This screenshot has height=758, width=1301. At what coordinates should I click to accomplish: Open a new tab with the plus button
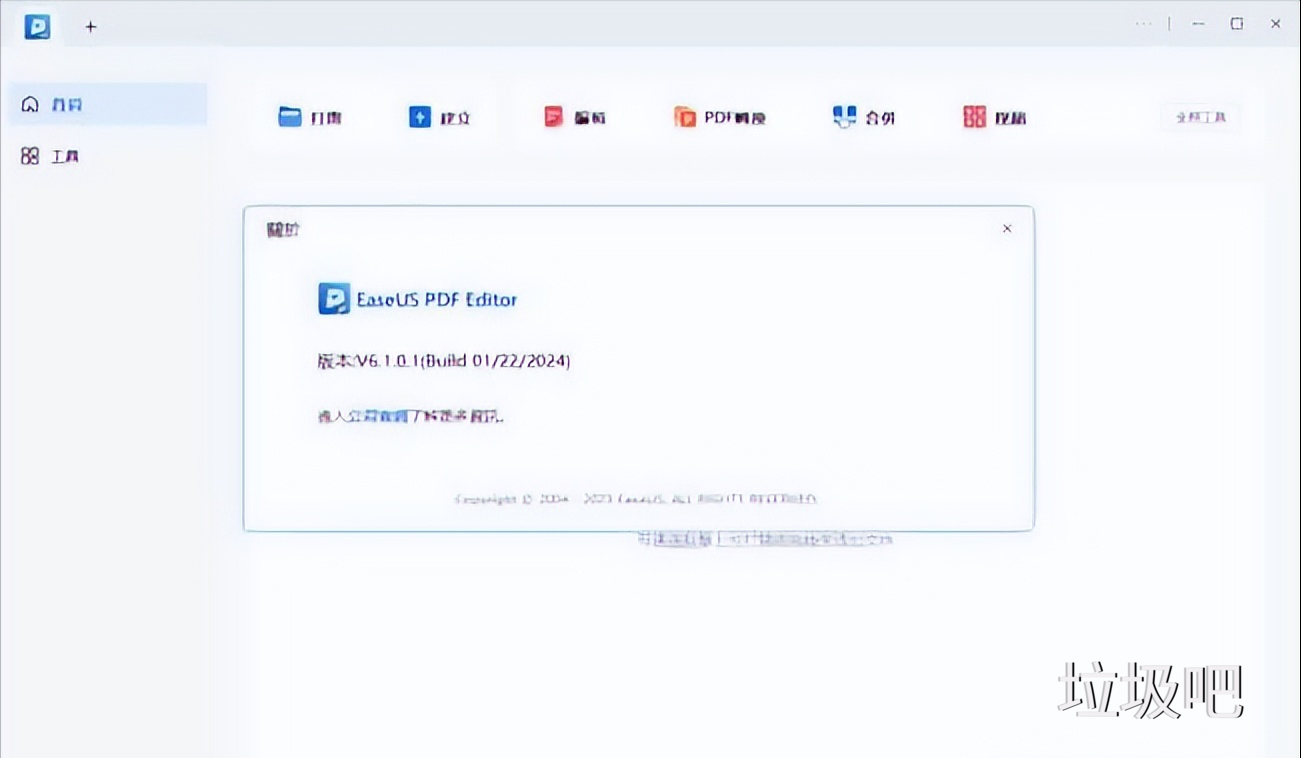[90, 26]
